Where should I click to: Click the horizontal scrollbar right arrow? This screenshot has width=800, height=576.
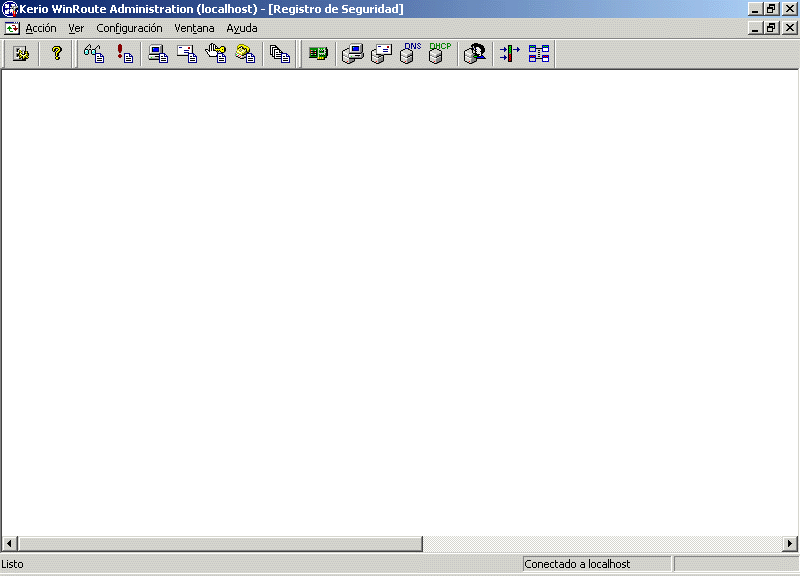[x=790, y=543]
